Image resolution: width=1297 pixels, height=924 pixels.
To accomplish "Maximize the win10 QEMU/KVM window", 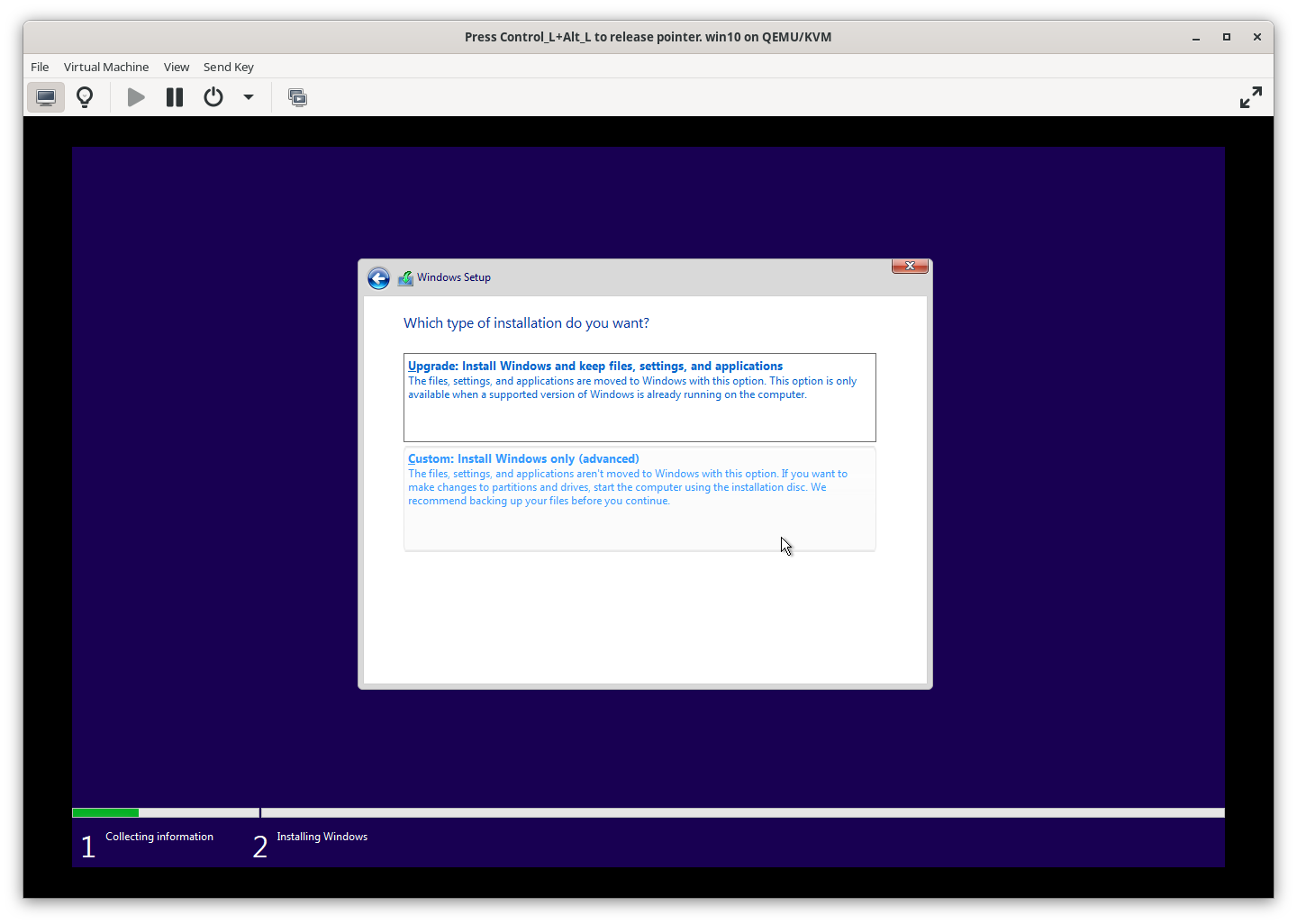I will pos(1226,38).
